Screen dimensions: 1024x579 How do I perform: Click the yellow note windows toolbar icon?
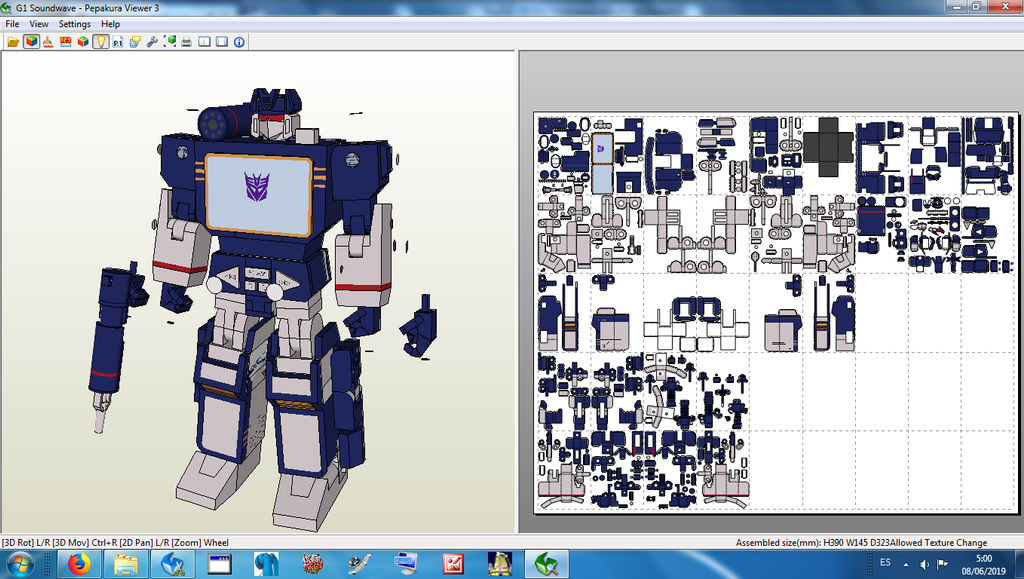pos(135,42)
